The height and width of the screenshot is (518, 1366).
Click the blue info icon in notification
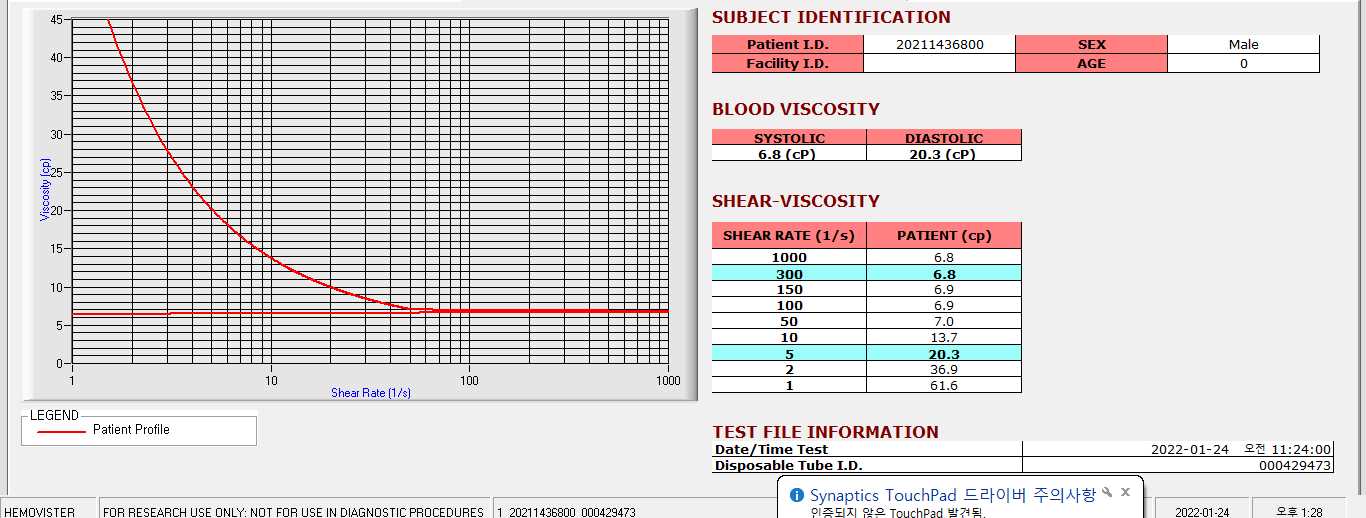coord(797,495)
